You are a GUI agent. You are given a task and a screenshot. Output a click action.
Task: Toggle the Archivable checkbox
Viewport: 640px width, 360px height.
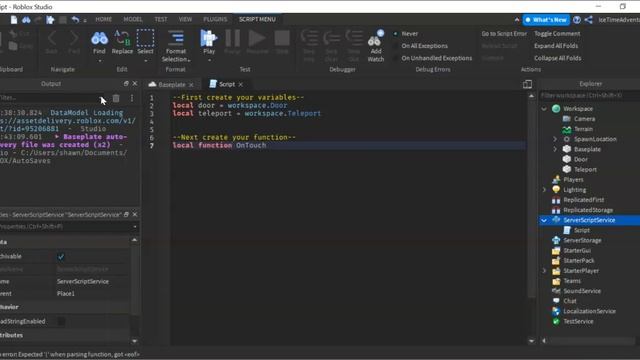pos(61,256)
